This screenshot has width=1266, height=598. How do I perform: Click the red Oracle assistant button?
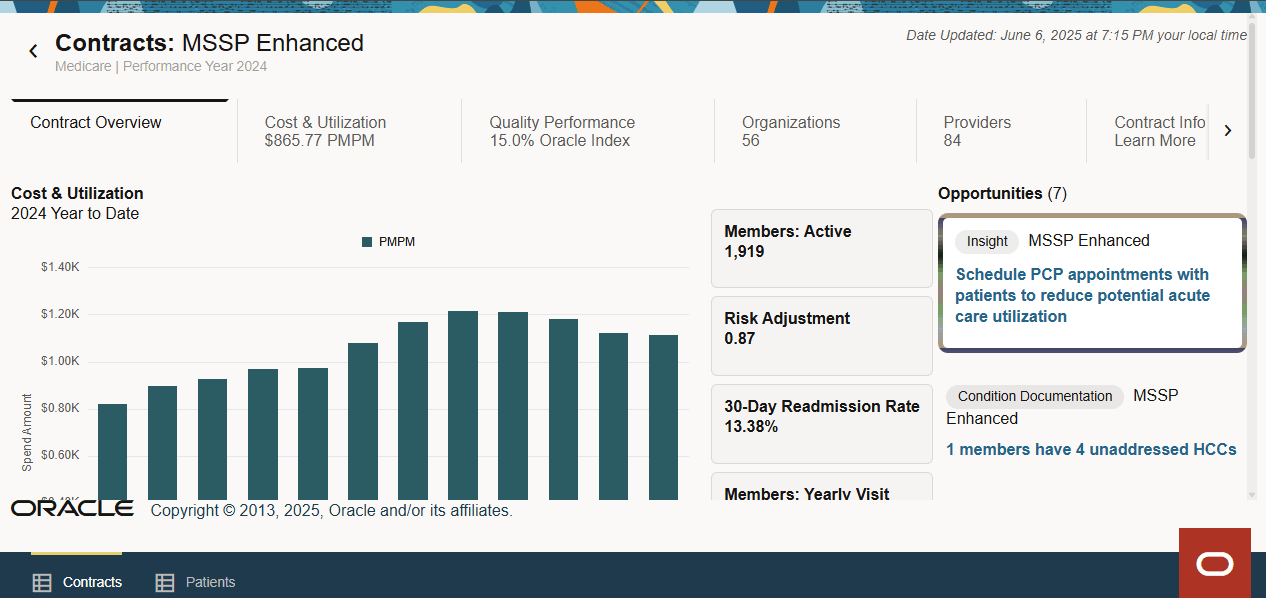click(x=1215, y=563)
